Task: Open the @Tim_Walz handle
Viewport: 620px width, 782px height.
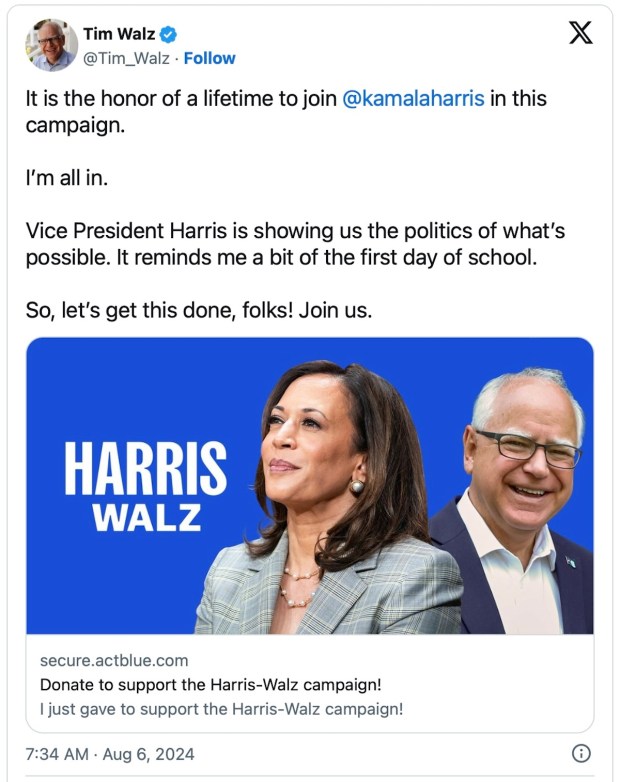Action: click(123, 58)
